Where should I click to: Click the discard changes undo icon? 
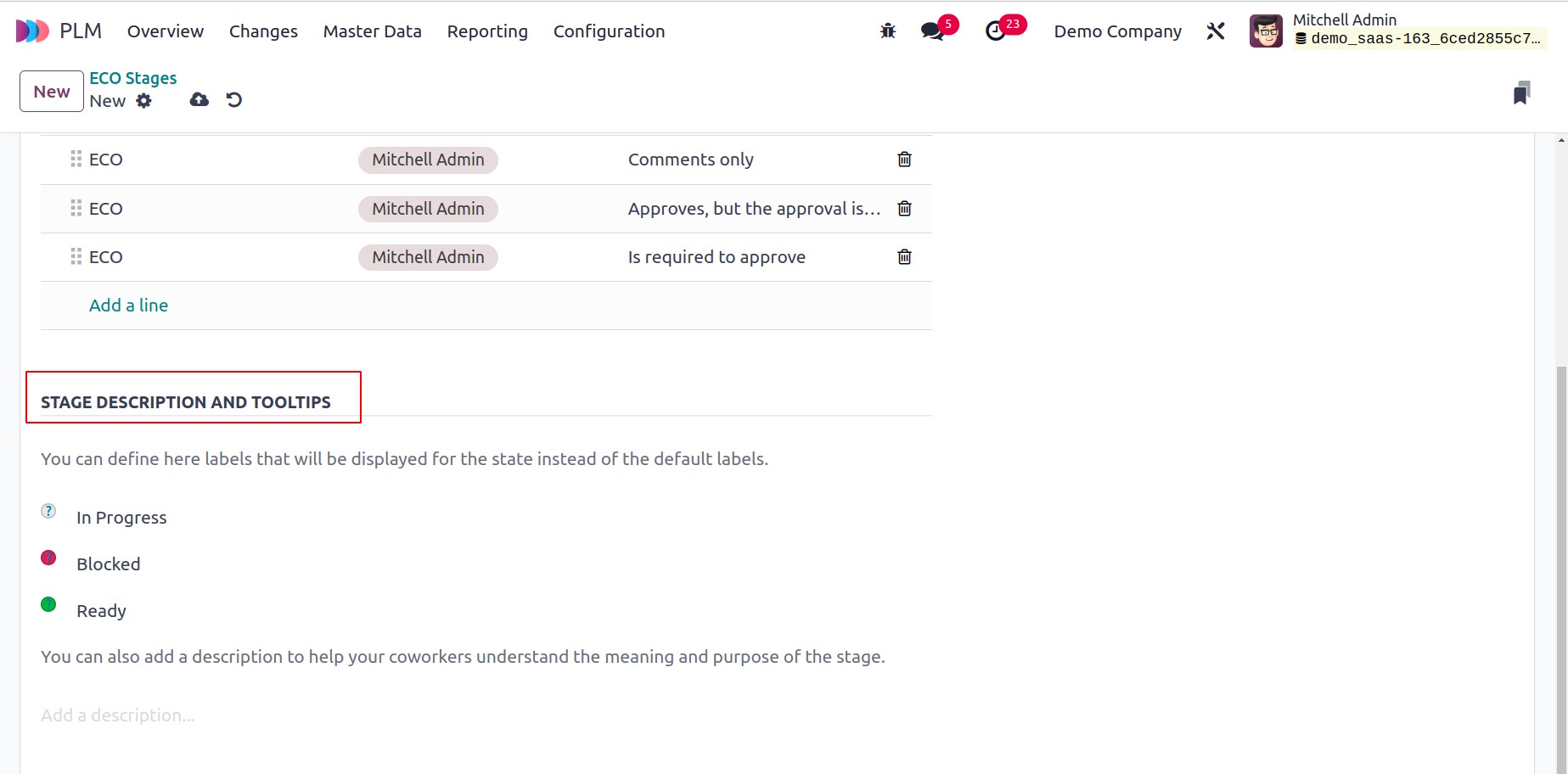pos(234,100)
